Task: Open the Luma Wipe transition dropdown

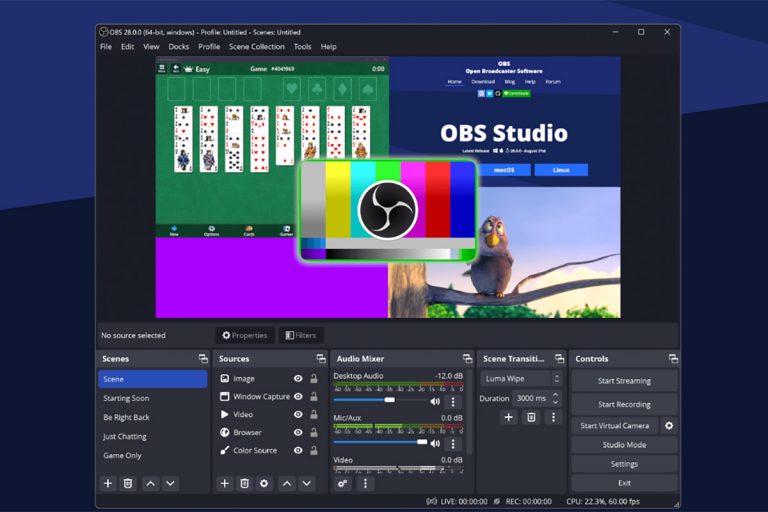Action: (x=521, y=378)
